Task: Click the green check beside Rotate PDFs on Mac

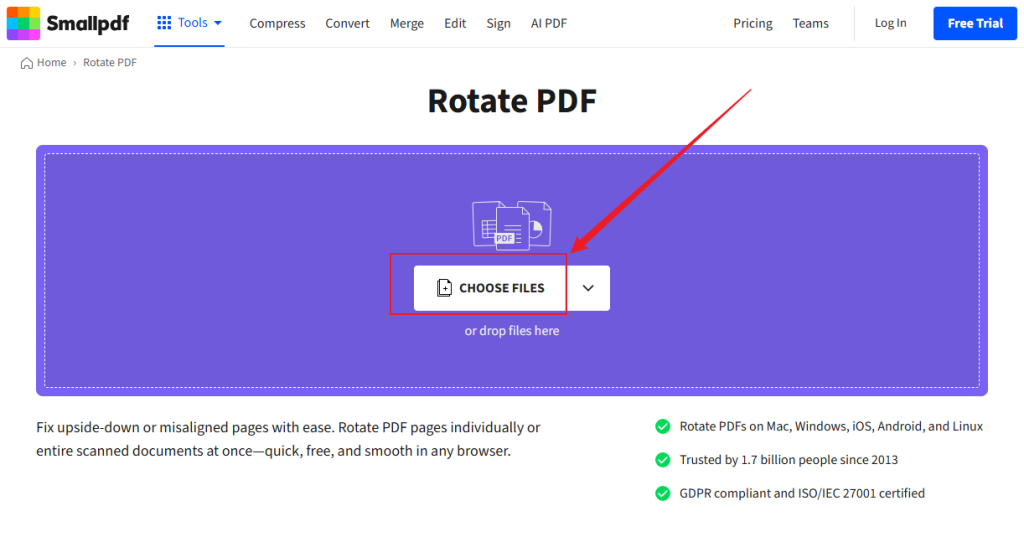Action: point(663,426)
